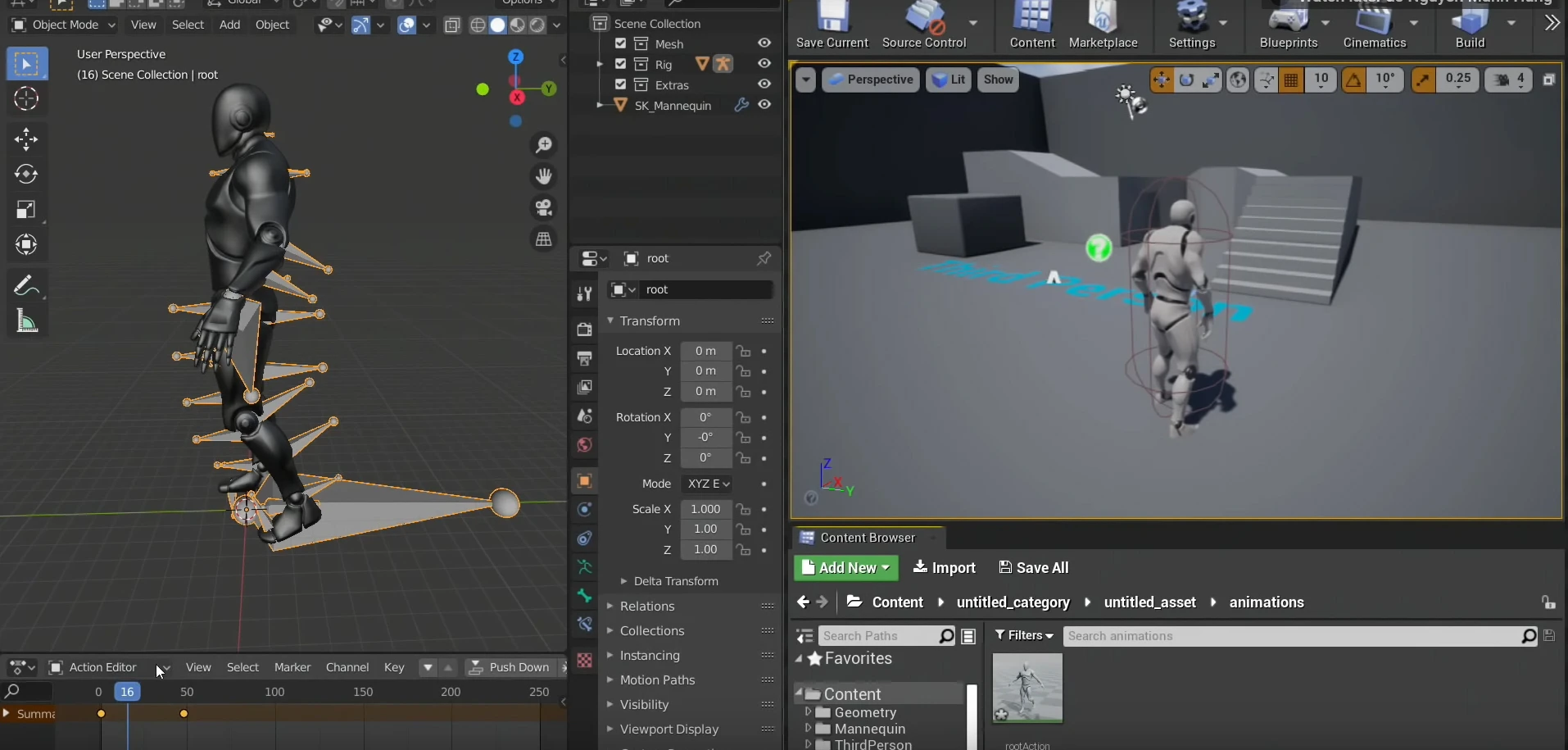The width and height of the screenshot is (1568, 750).
Task: Toggle Extras collection checkbox in outliner
Action: tap(620, 84)
